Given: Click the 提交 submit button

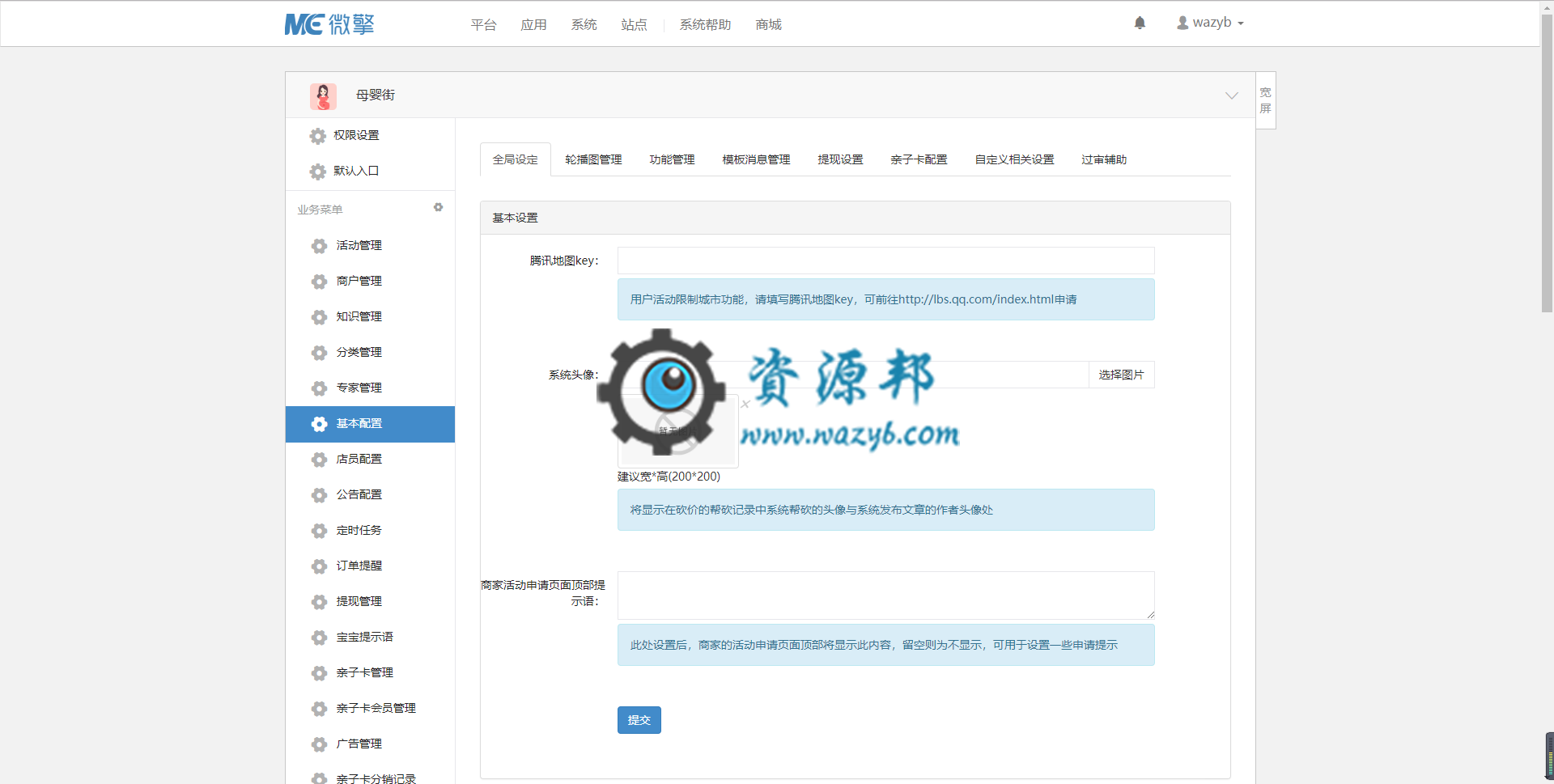Looking at the screenshot, I should click(639, 720).
